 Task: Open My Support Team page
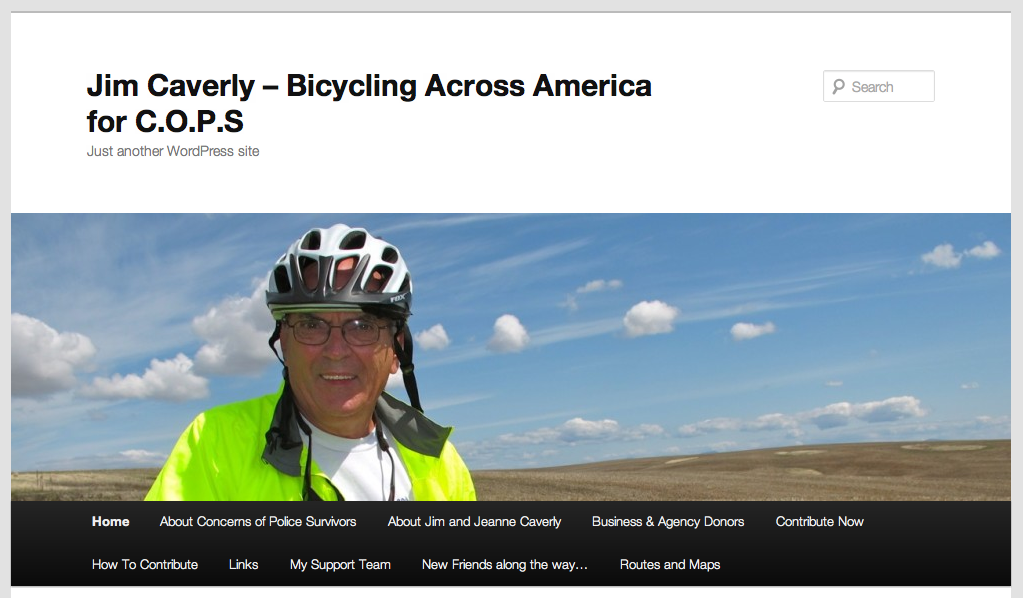[340, 565]
